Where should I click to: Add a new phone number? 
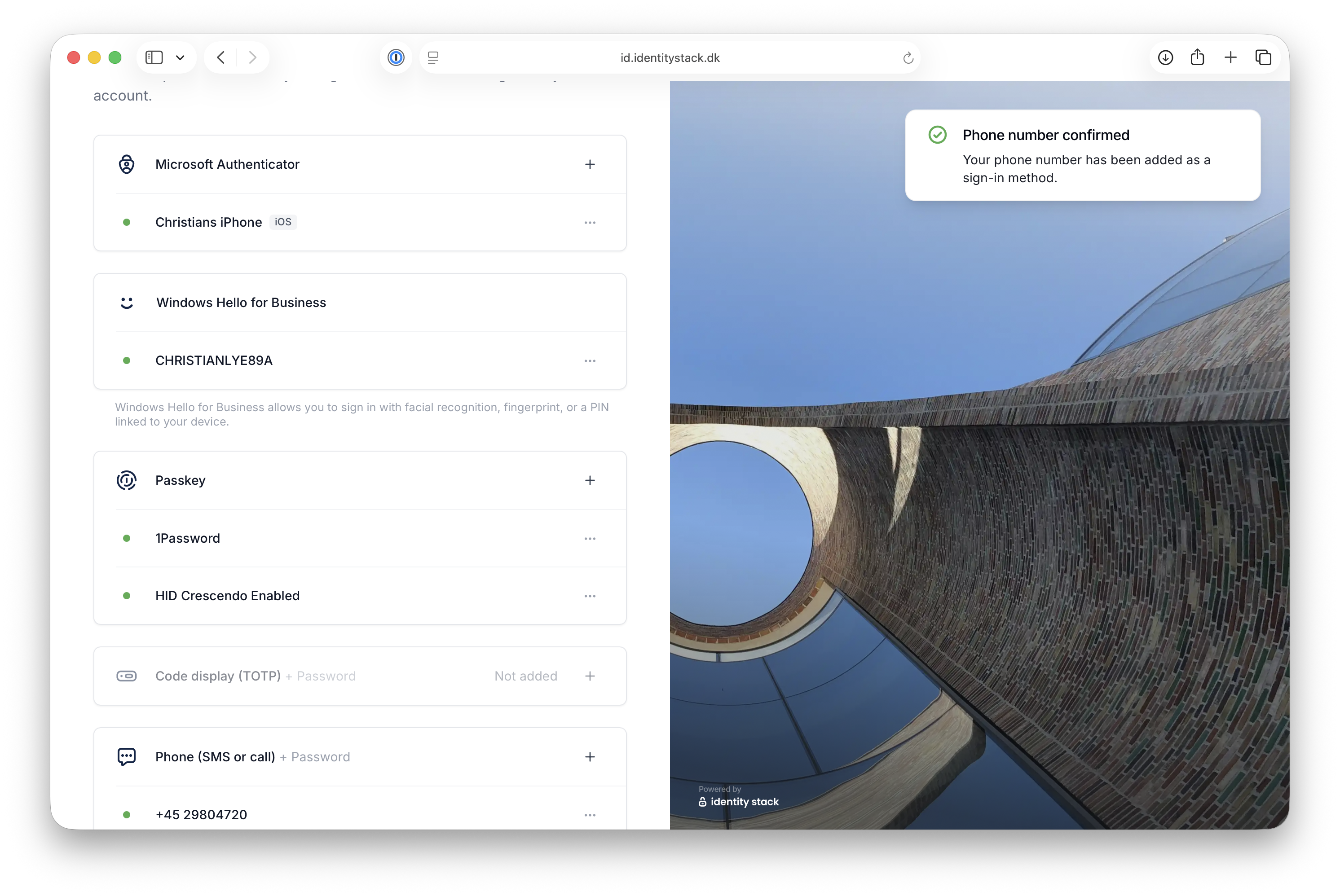590,756
